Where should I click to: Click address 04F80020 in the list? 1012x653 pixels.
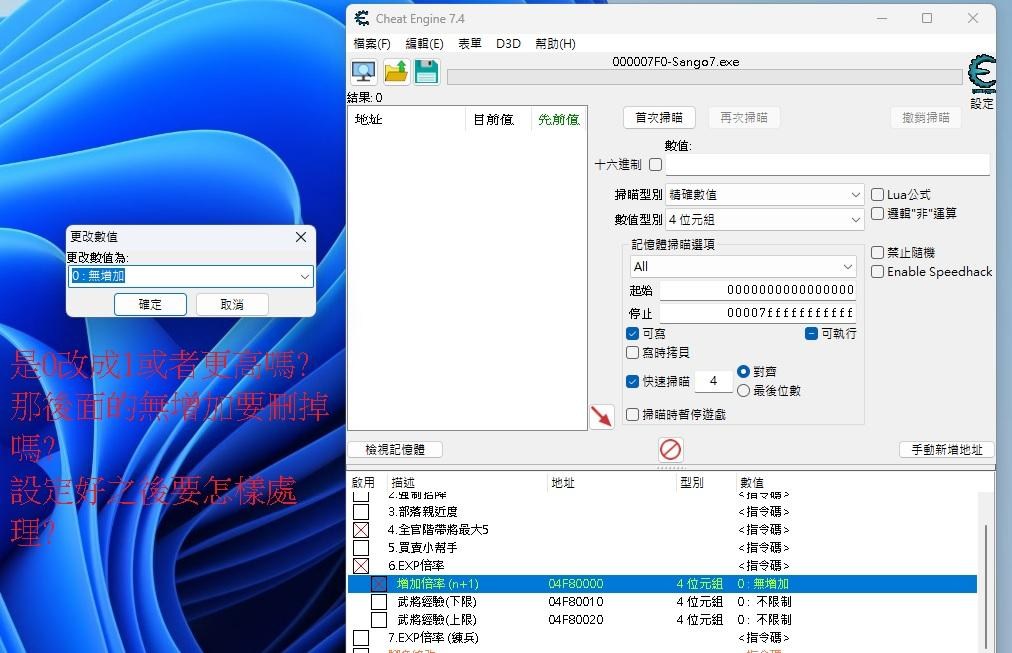tap(576, 620)
